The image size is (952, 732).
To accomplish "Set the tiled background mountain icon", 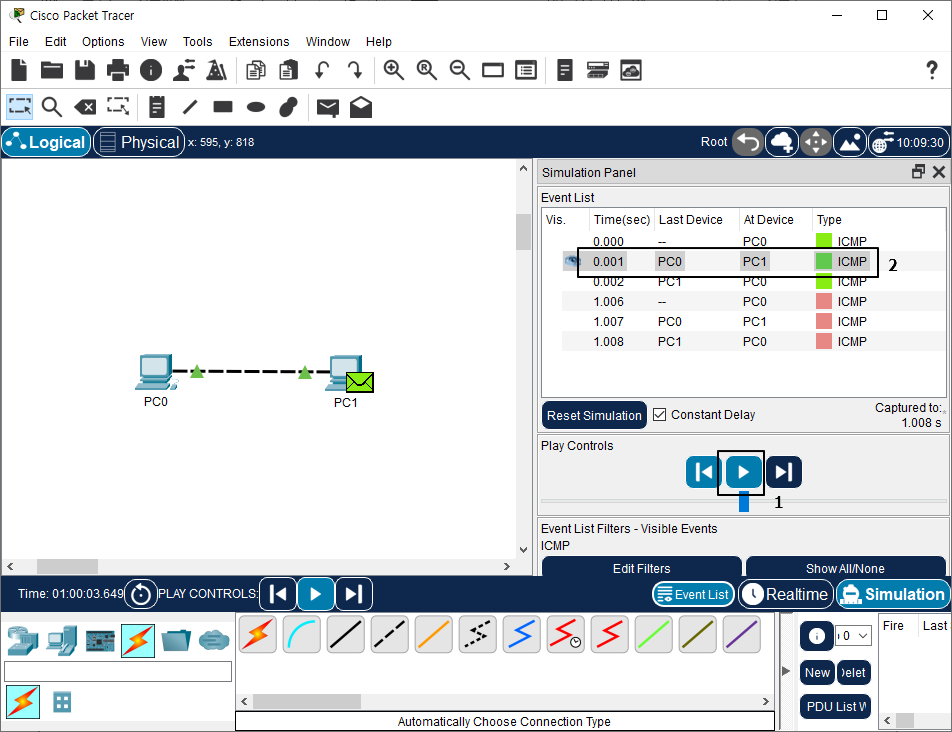I will point(849,143).
